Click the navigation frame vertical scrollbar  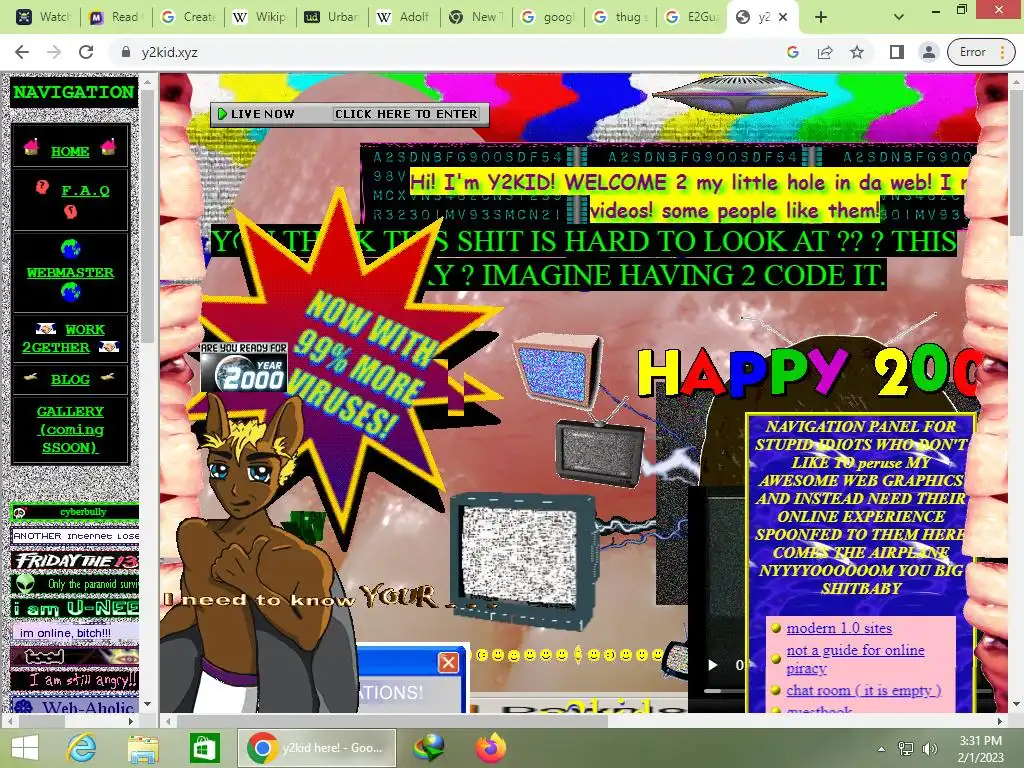[x=147, y=216]
